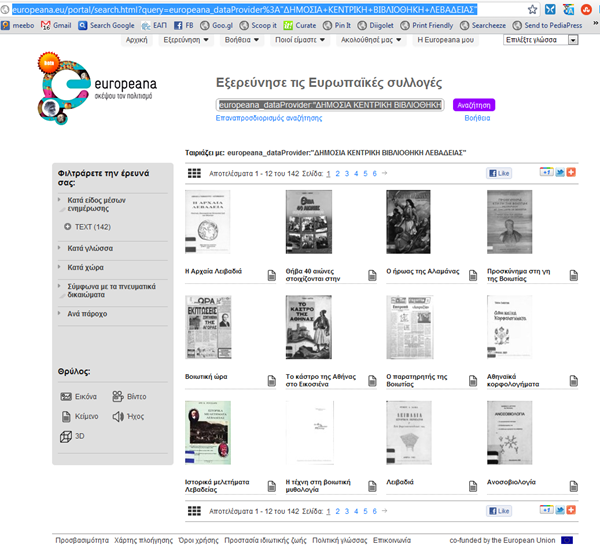Screen dimensions: 600x548
Task: Switch to grid view icon above results
Action: pyautogui.click(x=194, y=173)
